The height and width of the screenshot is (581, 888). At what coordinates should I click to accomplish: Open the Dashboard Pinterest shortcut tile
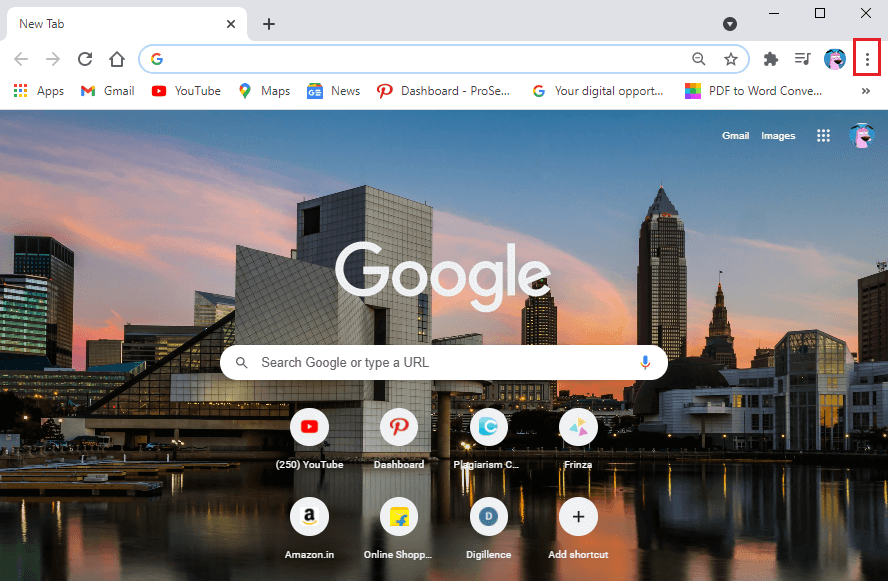point(399,439)
